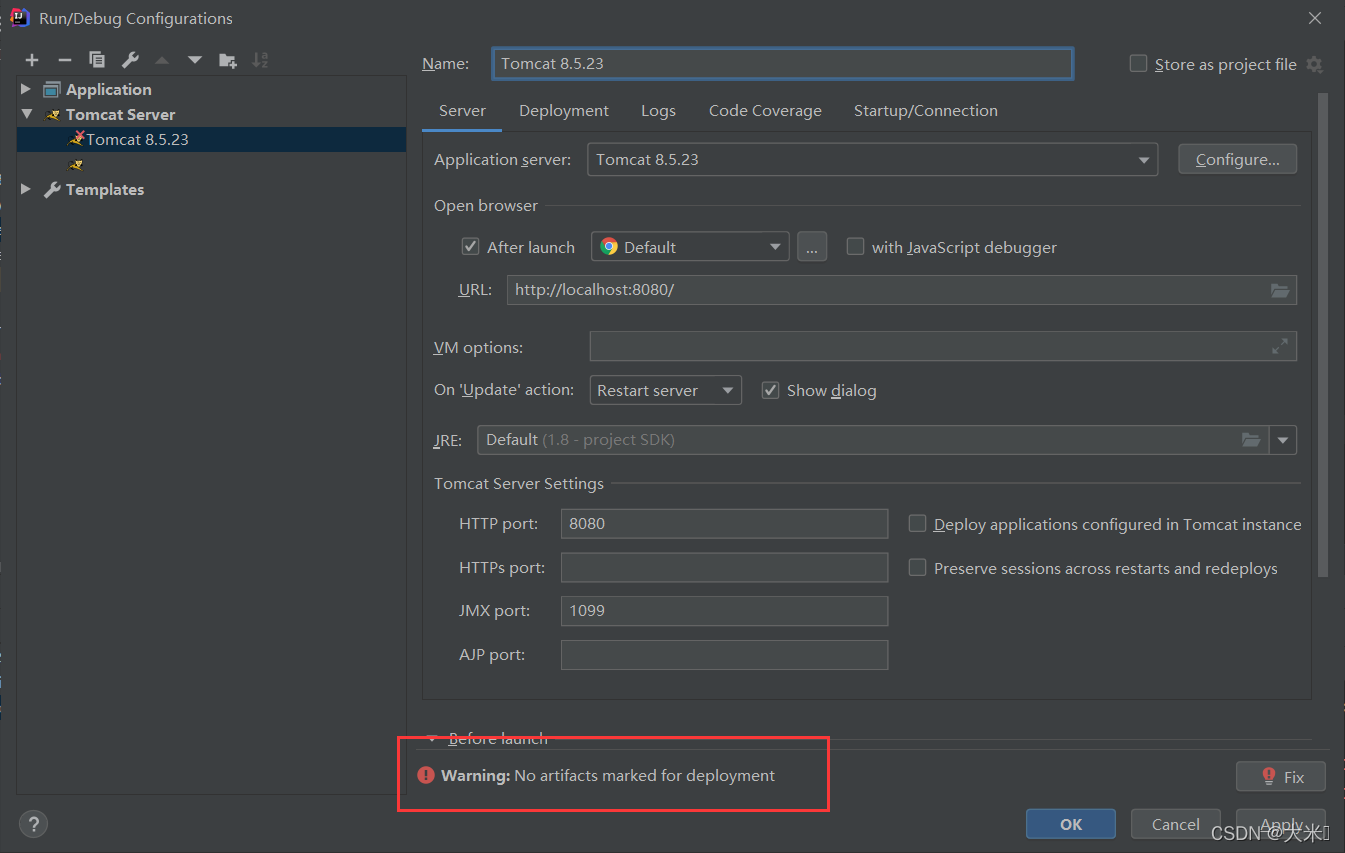Click the Apply button
This screenshot has width=1345, height=853.
click(1281, 824)
